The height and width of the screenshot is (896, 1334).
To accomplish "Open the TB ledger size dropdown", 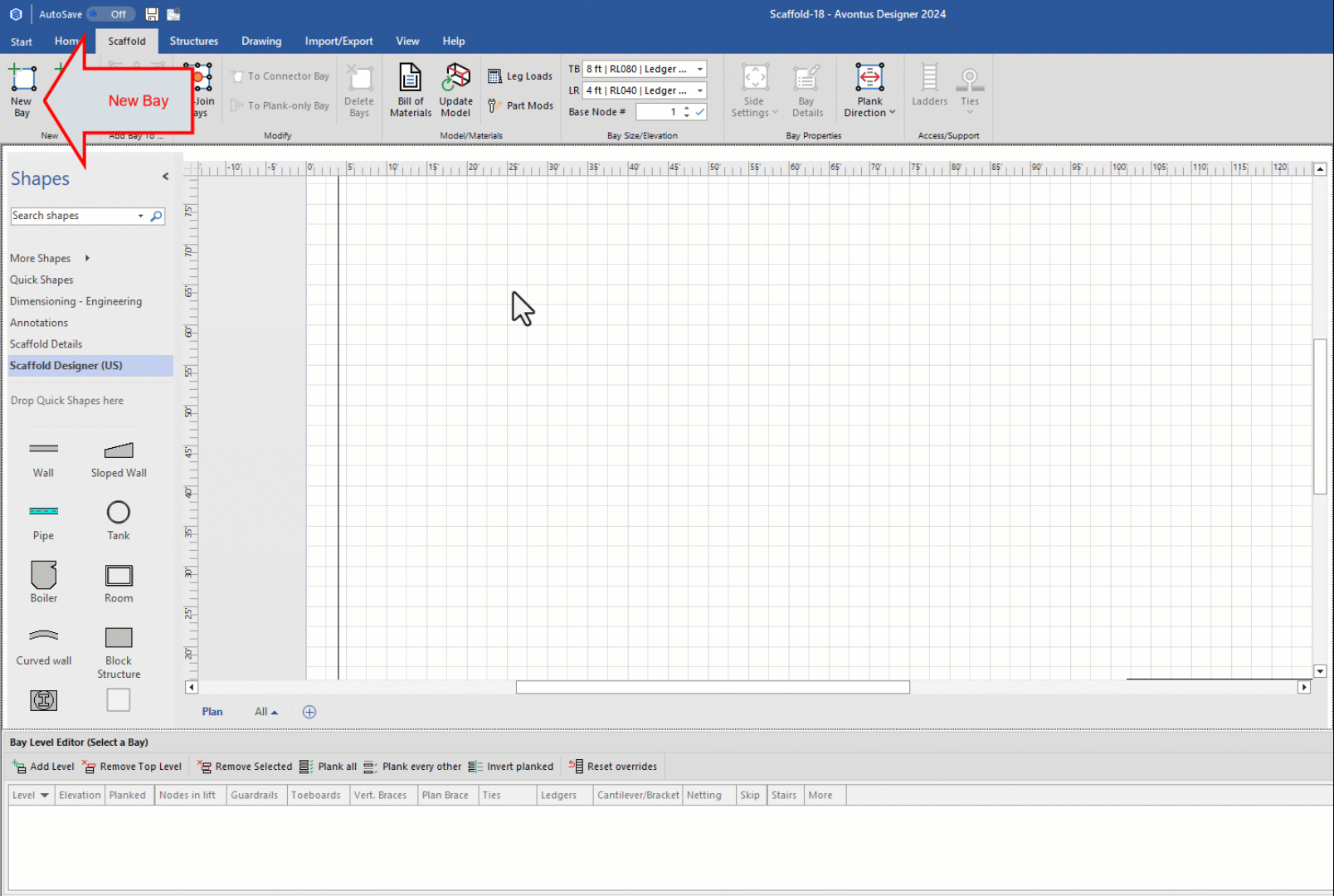I will coord(700,70).
